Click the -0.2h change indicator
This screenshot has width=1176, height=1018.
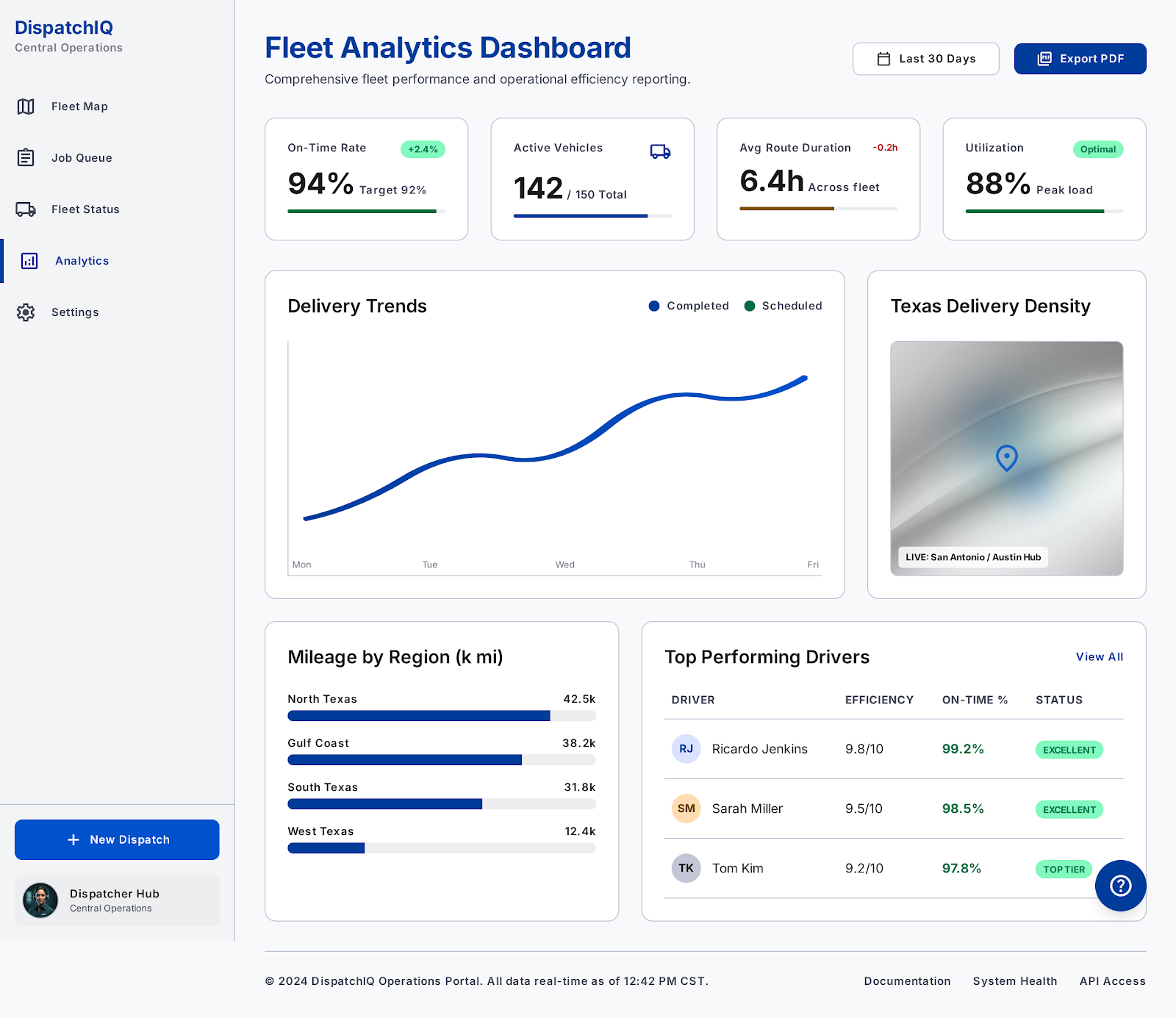[x=885, y=148]
